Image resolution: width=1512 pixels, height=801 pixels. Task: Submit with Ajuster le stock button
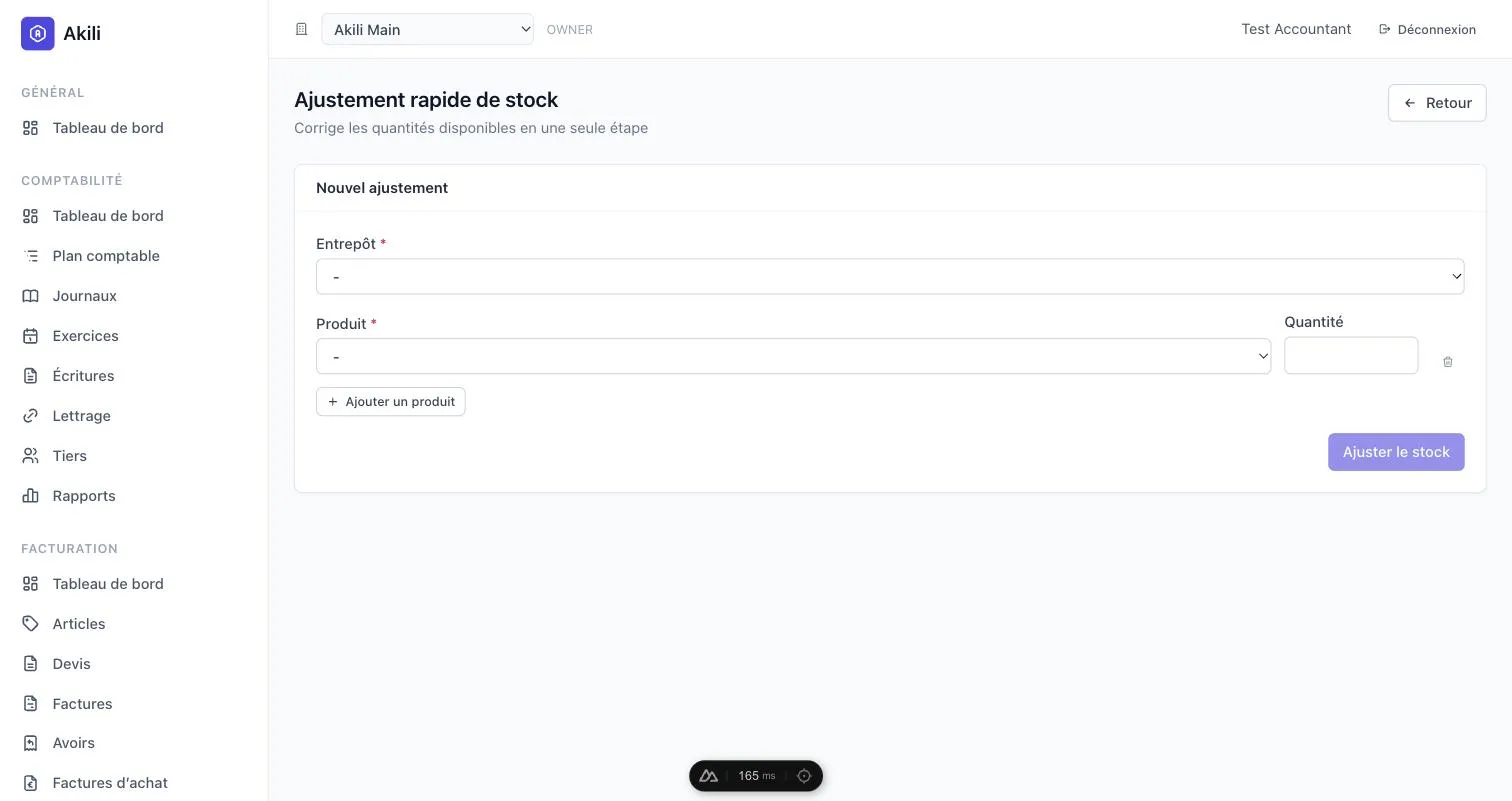click(1396, 452)
